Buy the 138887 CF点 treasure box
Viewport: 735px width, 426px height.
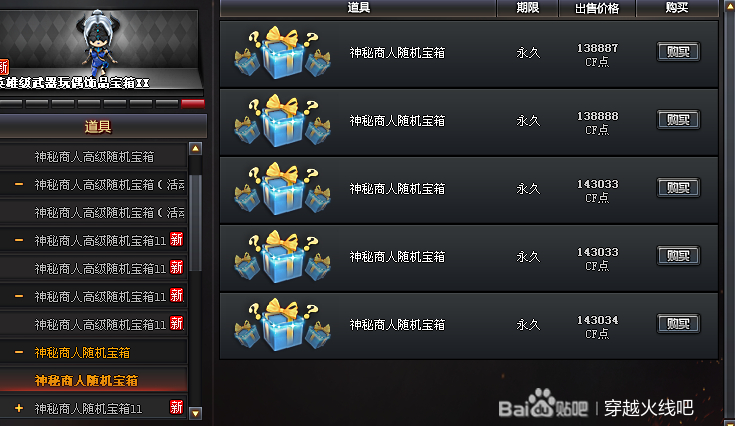tap(678, 52)
